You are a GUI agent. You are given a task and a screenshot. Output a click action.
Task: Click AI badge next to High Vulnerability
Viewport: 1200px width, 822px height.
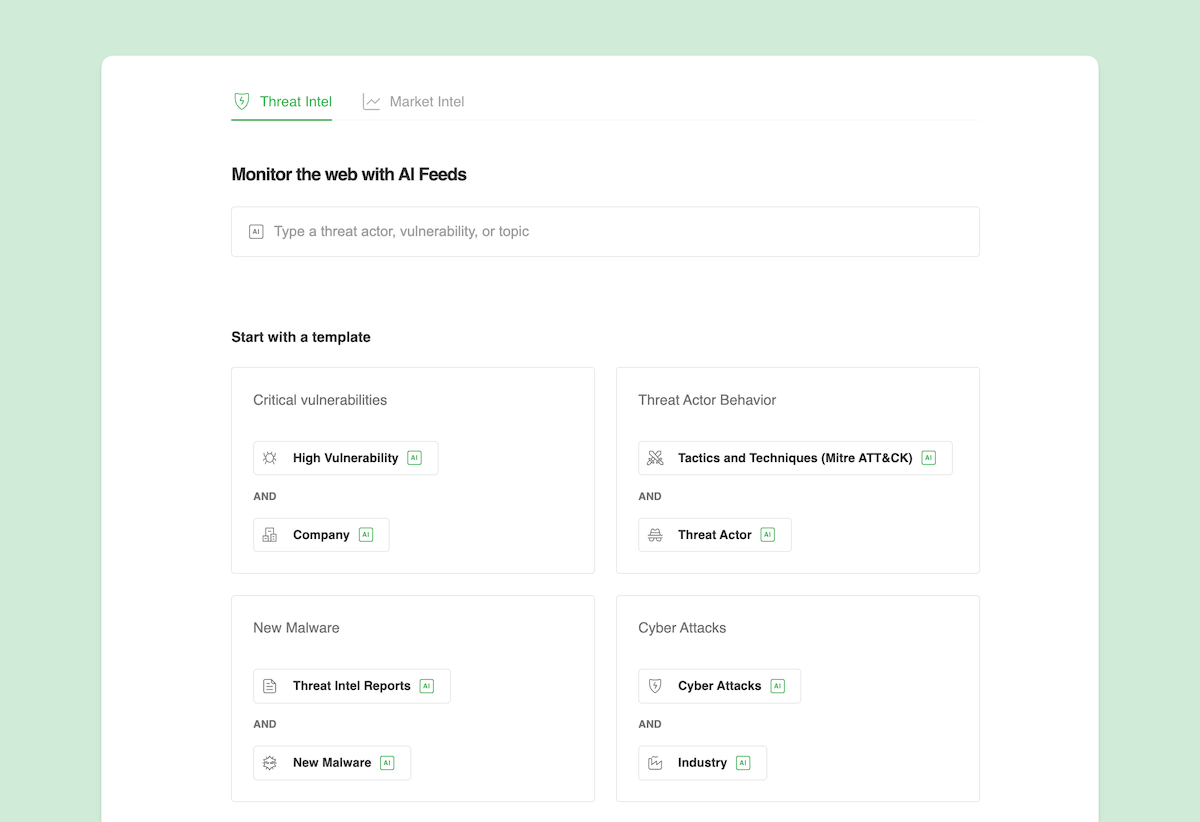point(415,458)
